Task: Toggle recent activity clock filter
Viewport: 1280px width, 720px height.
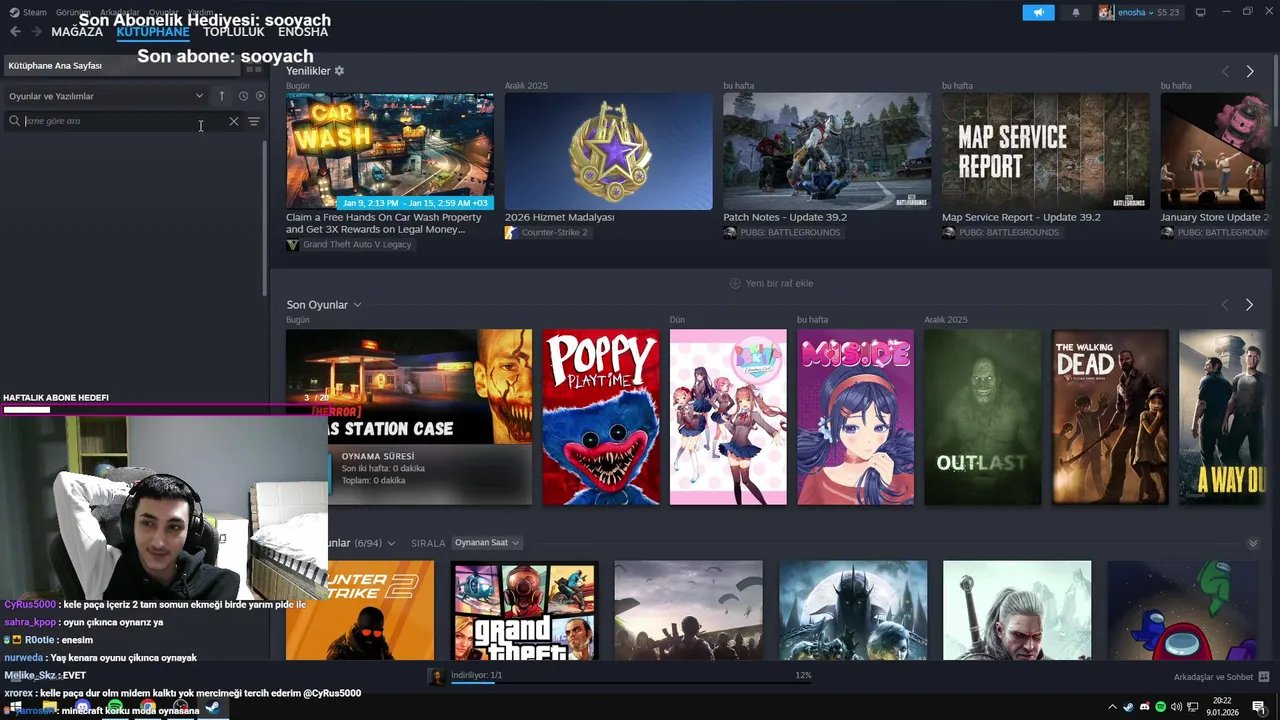Action: click(243, 96)
